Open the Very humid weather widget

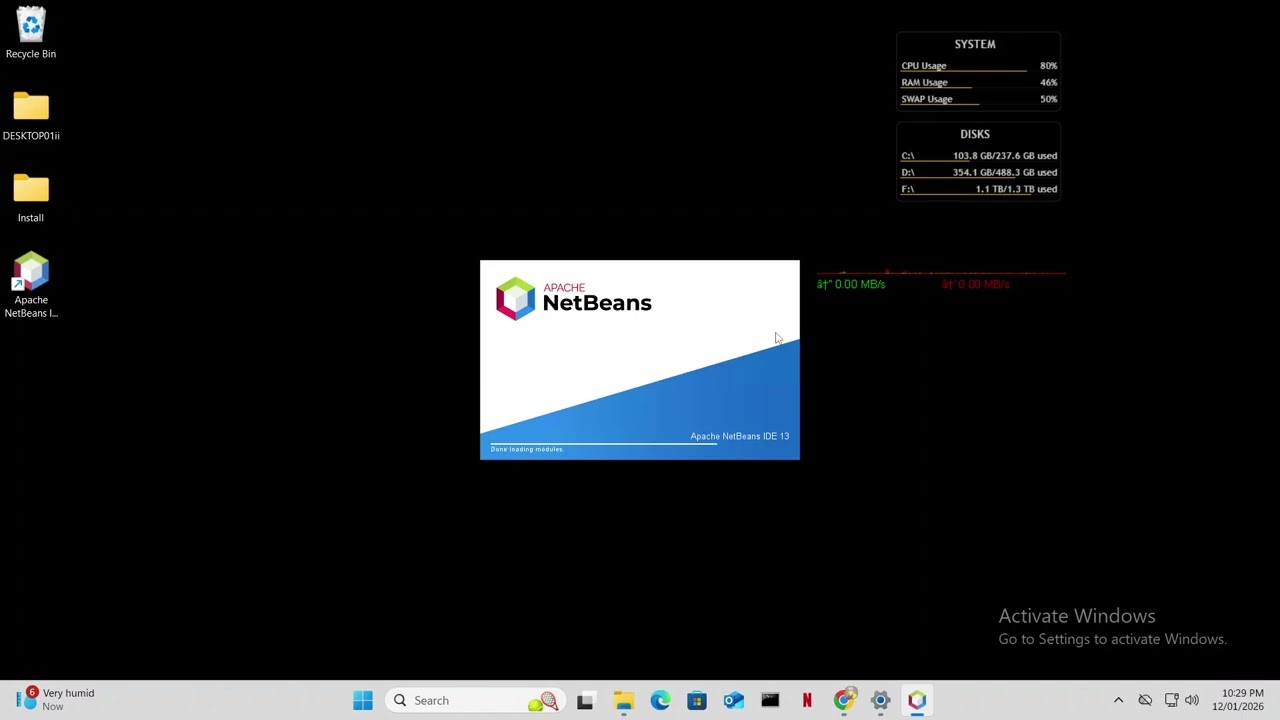56,700
